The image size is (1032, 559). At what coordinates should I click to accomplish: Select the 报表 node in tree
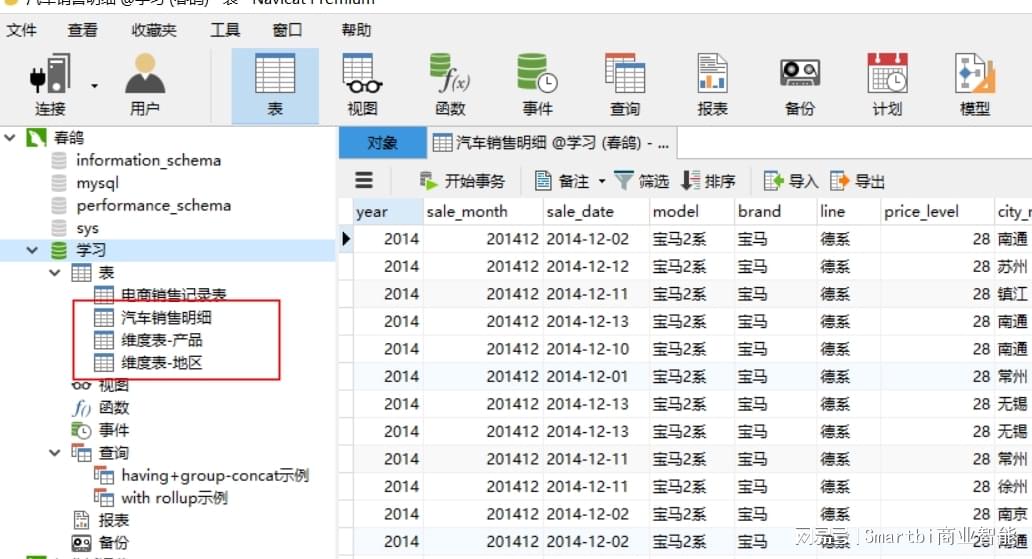pos(114,520)
